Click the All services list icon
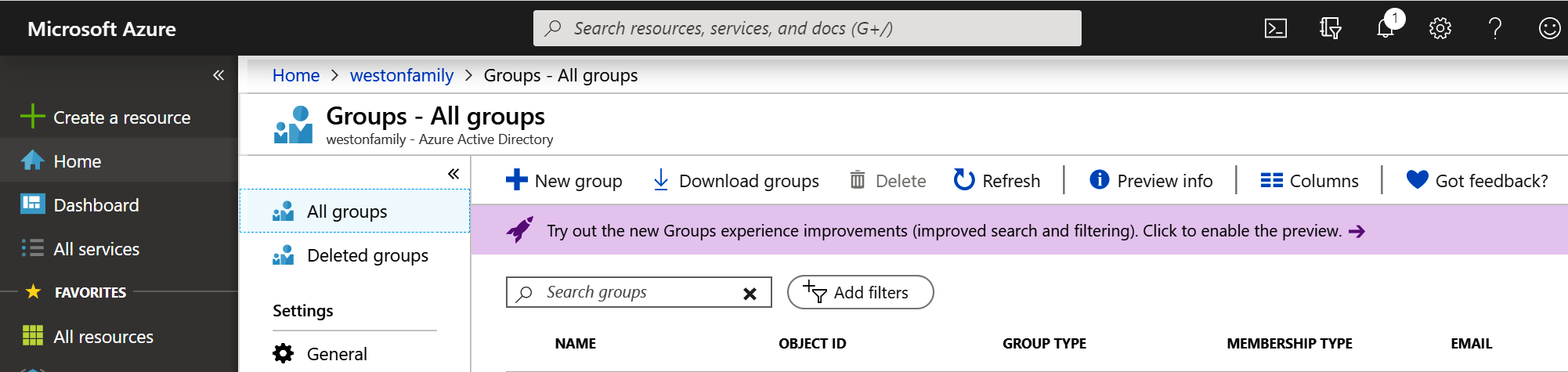The height and width of the screenshot is (372, 1568). [32, 248]
